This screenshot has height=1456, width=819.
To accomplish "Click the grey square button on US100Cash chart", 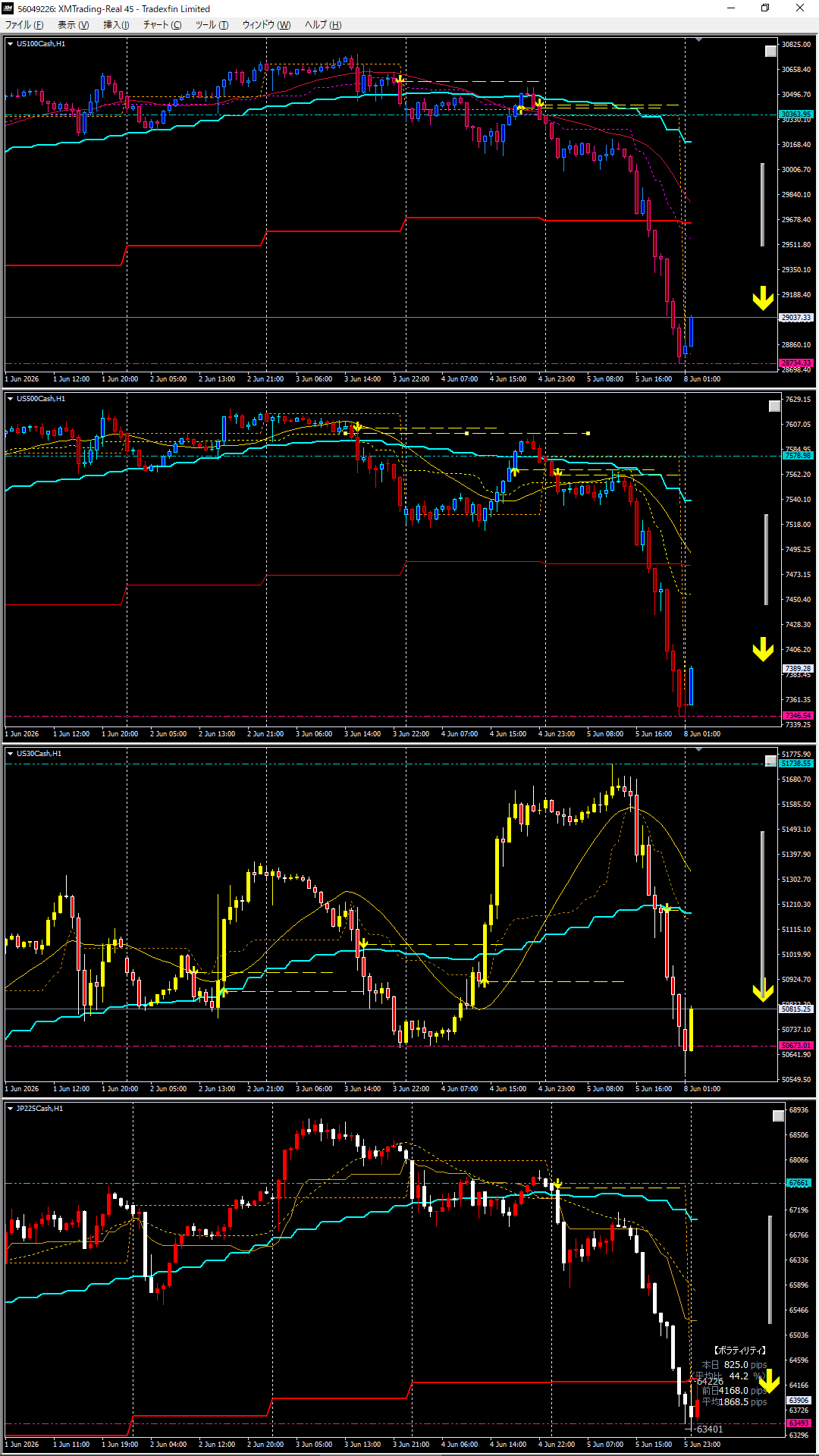I will click(x=770, y=52).
